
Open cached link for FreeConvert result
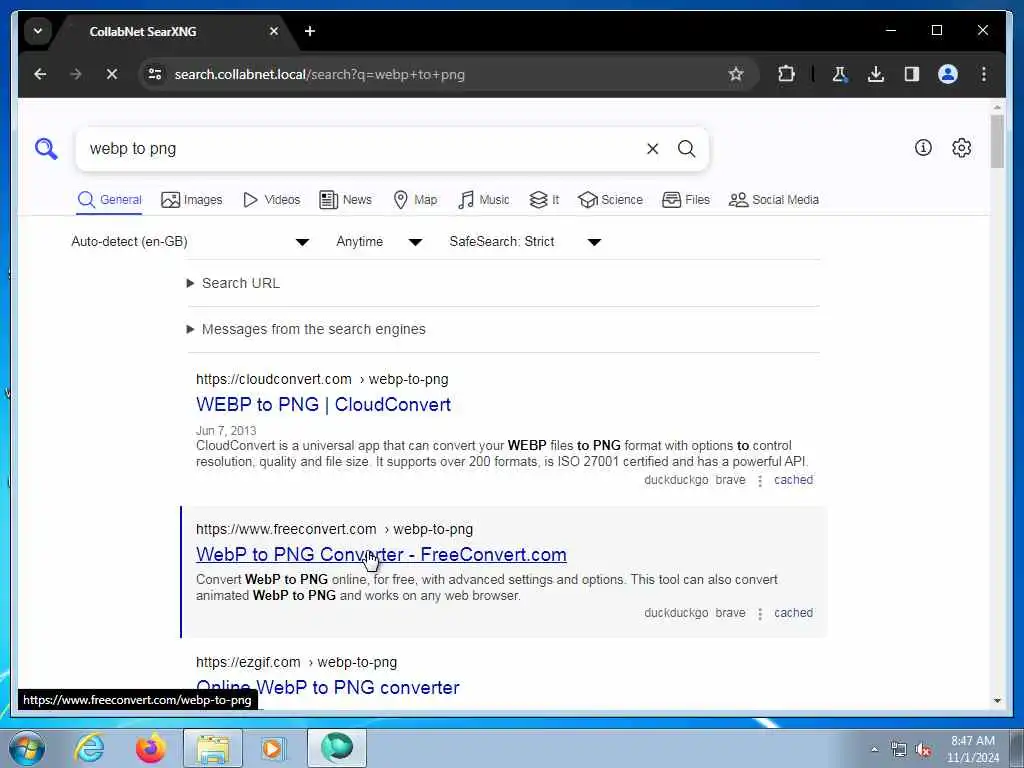pyautogui.click(x=793, y=613)
